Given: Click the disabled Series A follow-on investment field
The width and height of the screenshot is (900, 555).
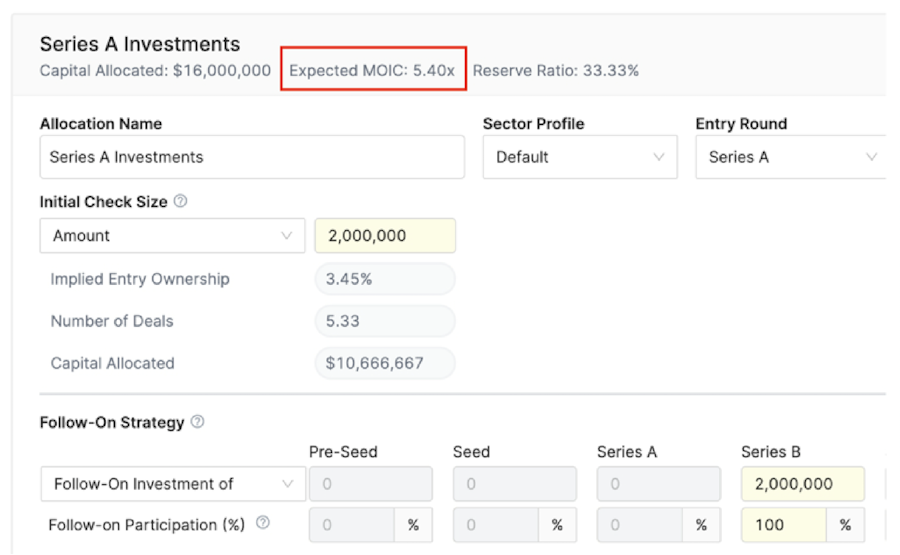Looking at the screenshot, I should pyautogui.click(x=658, y=484).
